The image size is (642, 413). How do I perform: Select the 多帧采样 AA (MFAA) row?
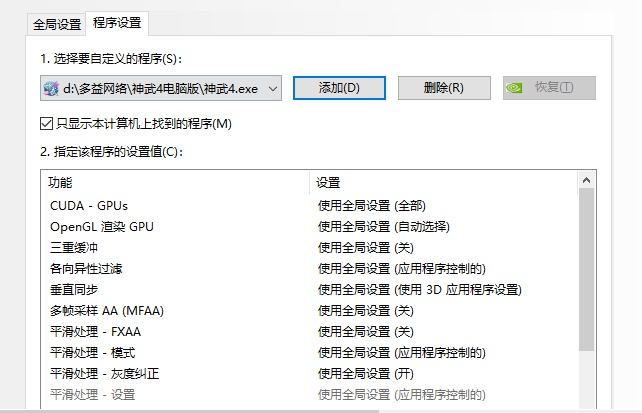coord(309,311)
